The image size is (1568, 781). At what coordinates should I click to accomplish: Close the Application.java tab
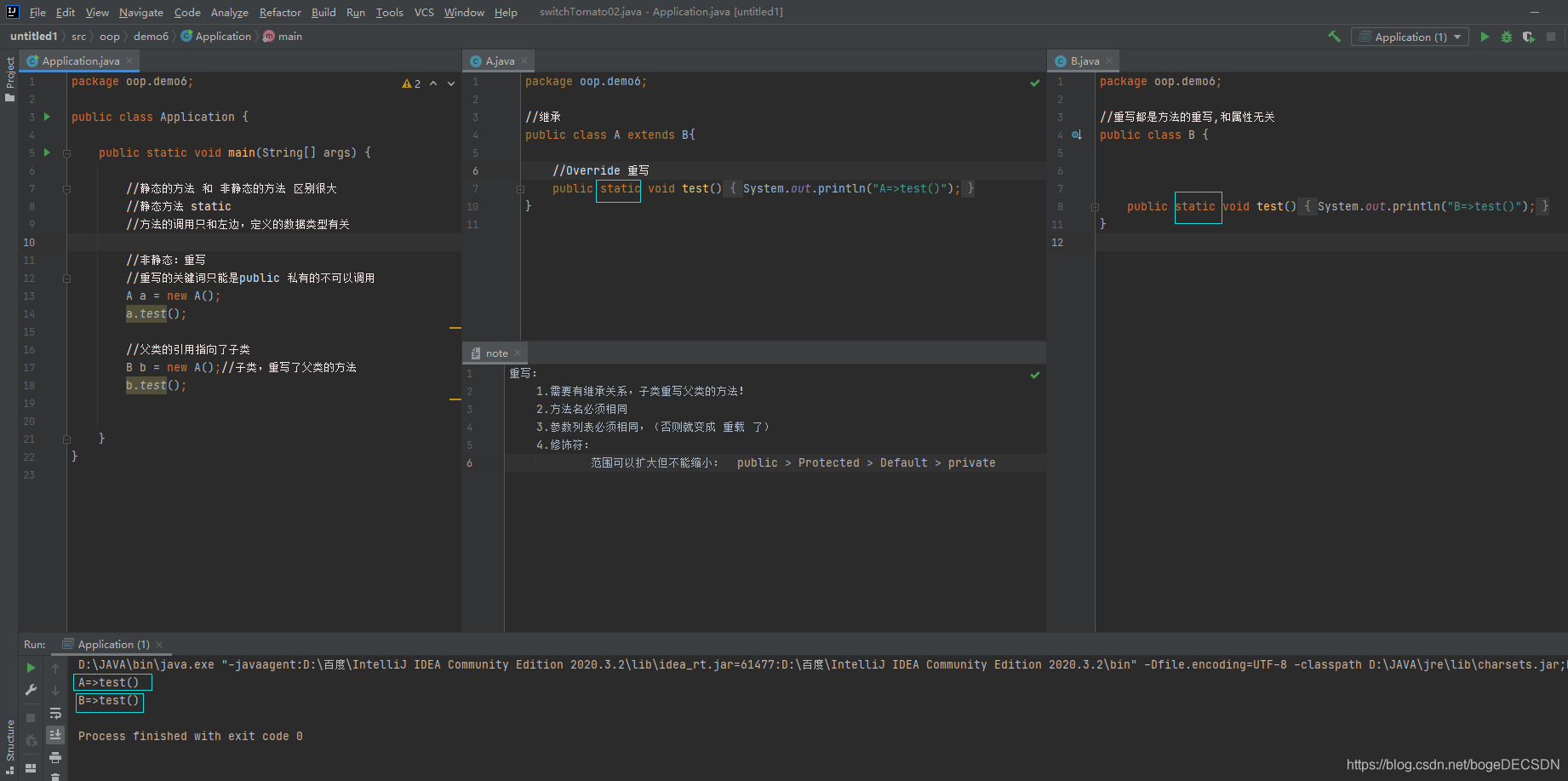[129, 60]
